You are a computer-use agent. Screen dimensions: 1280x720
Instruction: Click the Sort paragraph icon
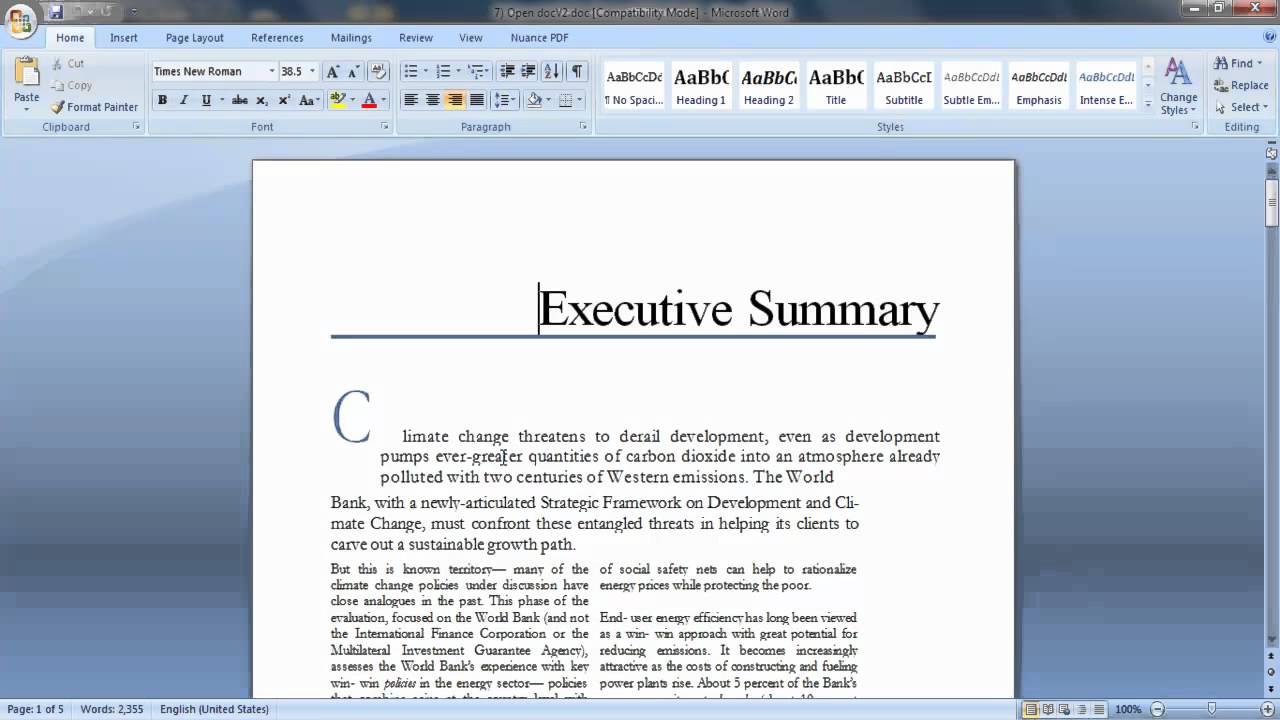[553, 72]
